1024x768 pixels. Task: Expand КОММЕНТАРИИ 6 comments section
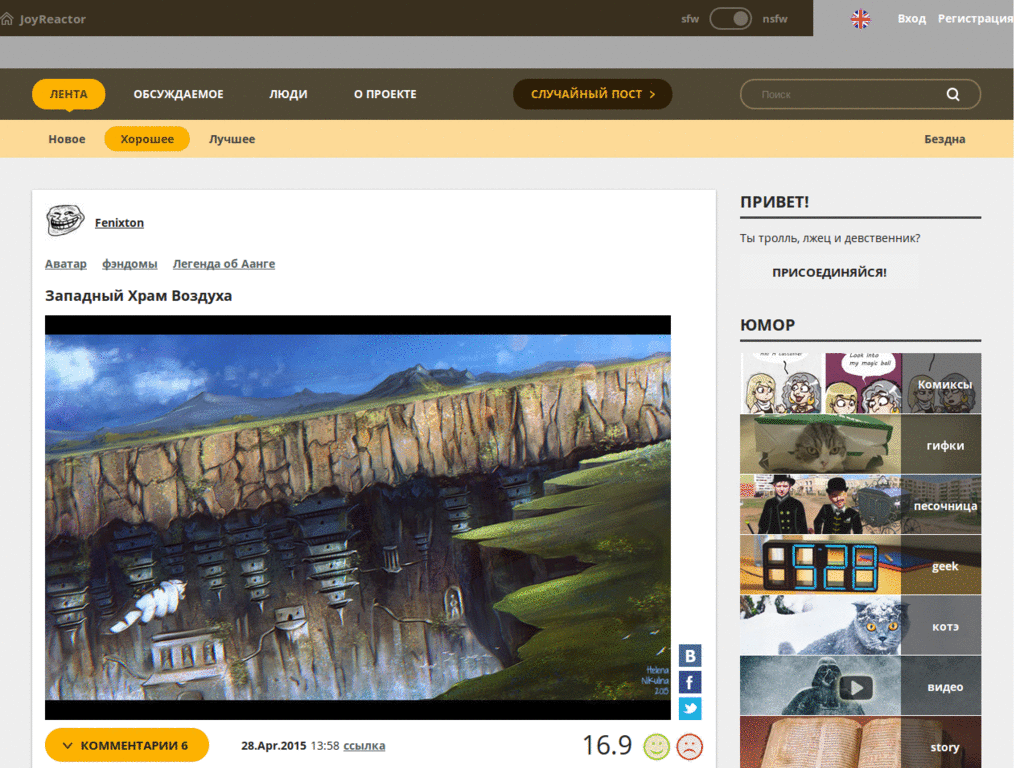point(127,745)
